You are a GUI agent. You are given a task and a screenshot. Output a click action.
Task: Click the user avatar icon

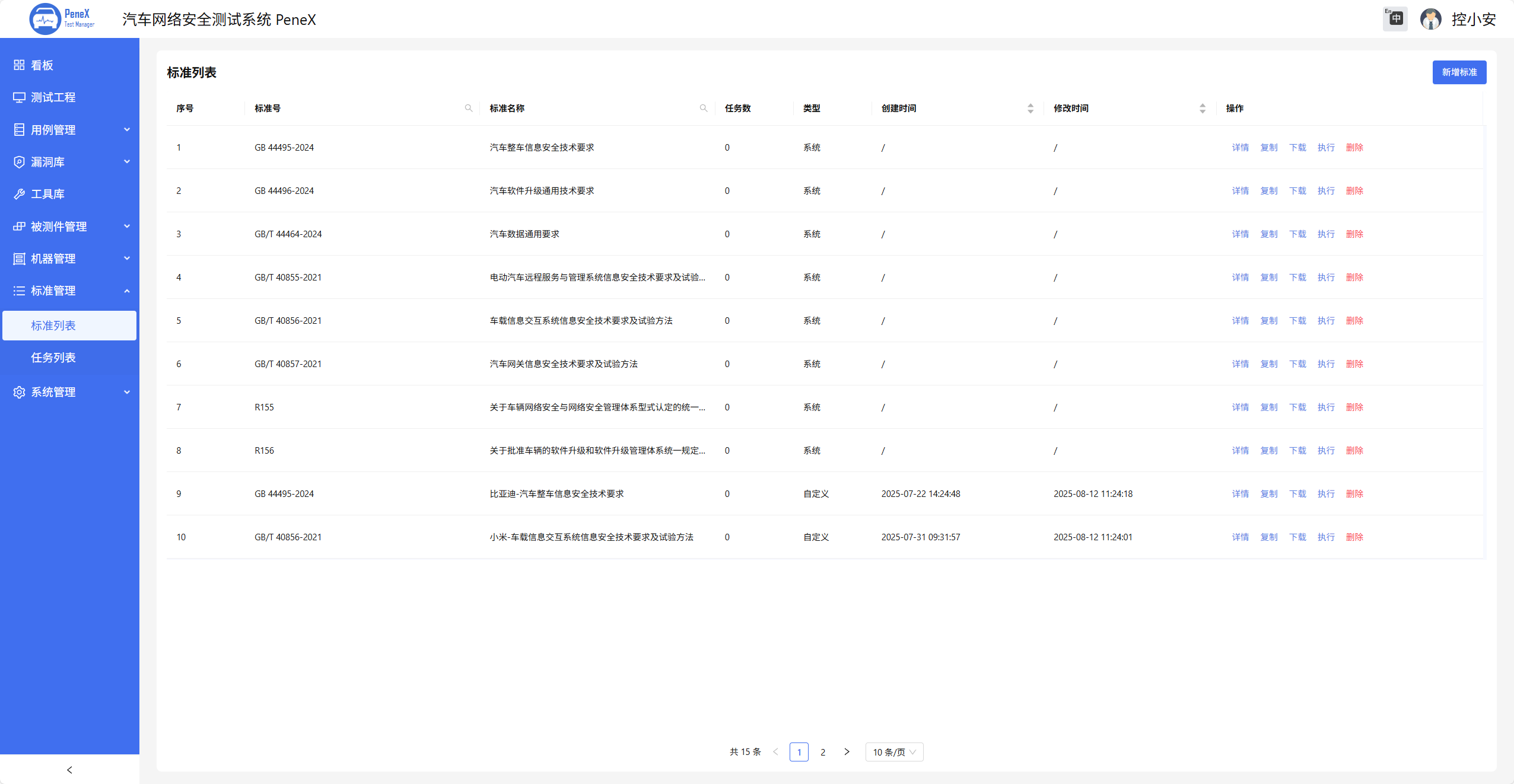click(1430, 19)
